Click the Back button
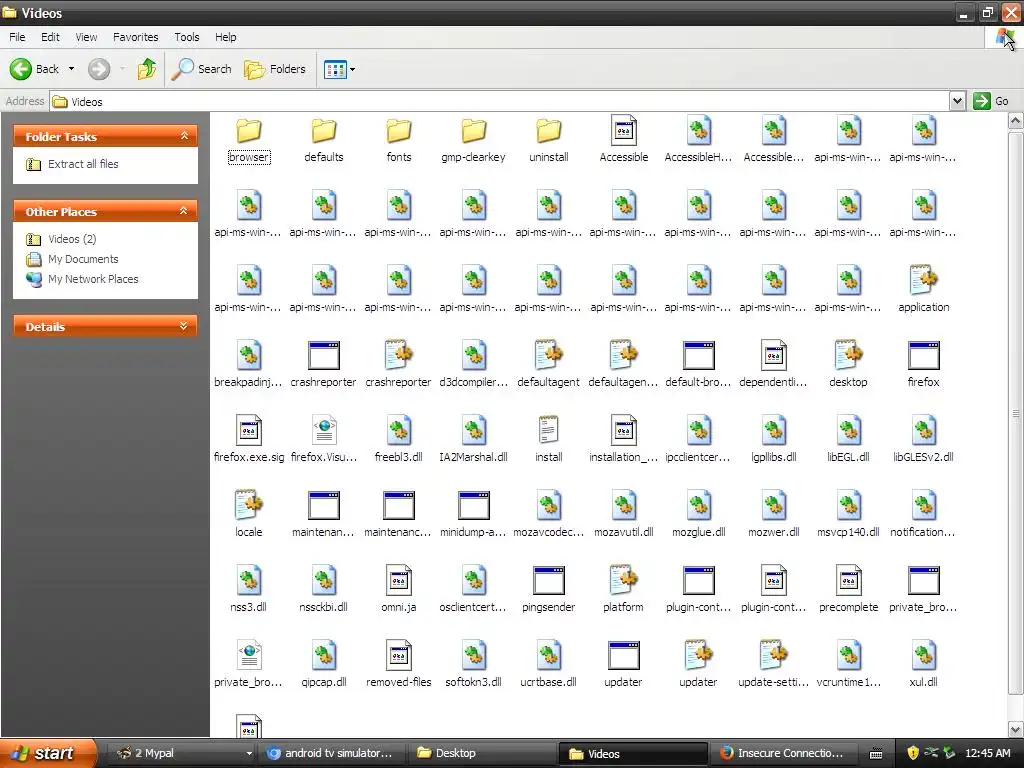 pos(34,69)
